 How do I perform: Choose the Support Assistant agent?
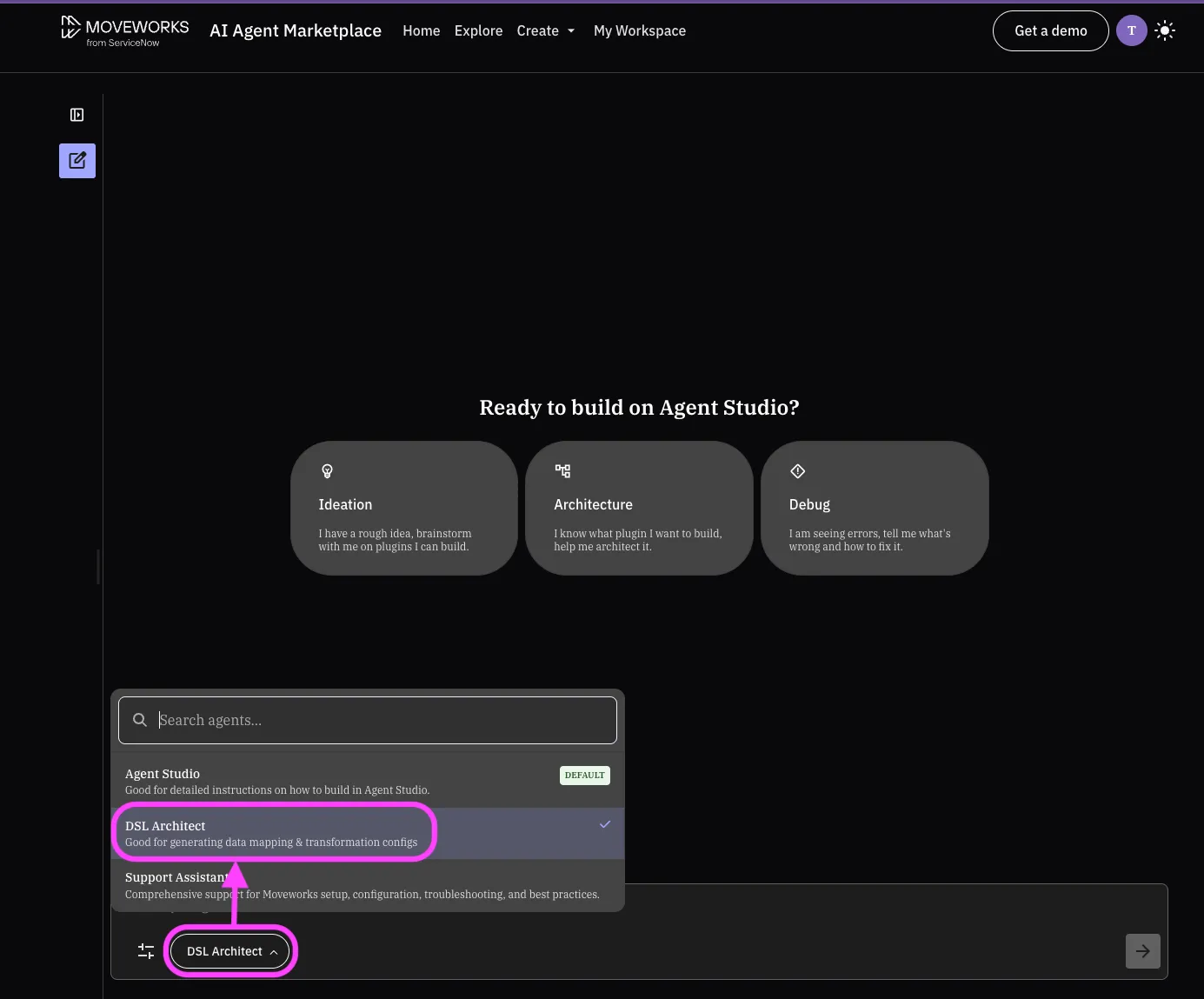point(368,886)
